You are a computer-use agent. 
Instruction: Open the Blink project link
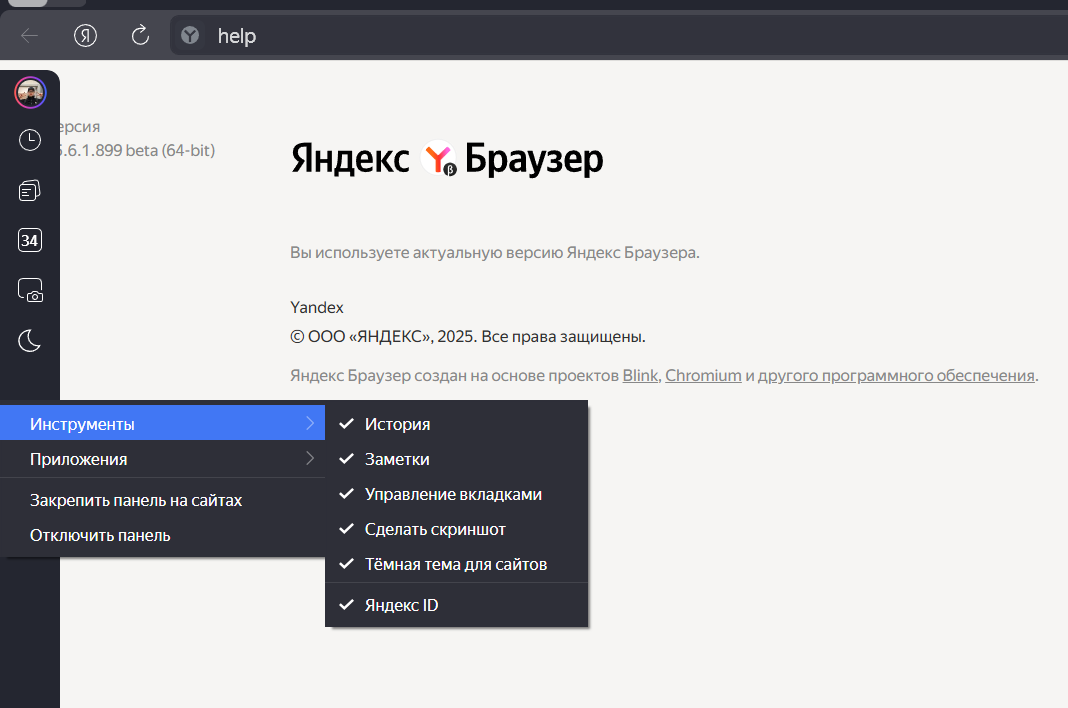point(640,375)
